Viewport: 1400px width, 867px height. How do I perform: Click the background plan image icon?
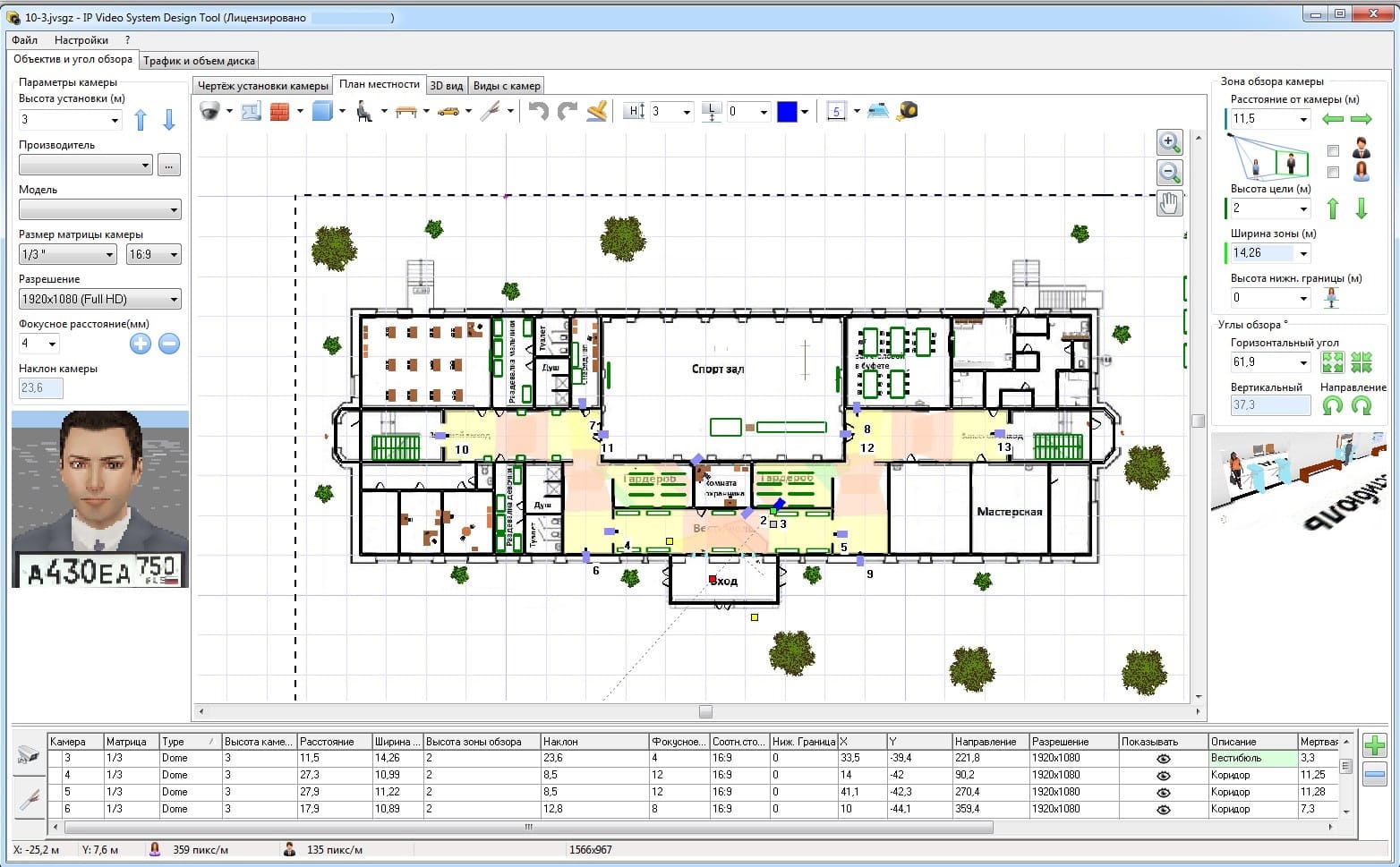tap(251, 111)
